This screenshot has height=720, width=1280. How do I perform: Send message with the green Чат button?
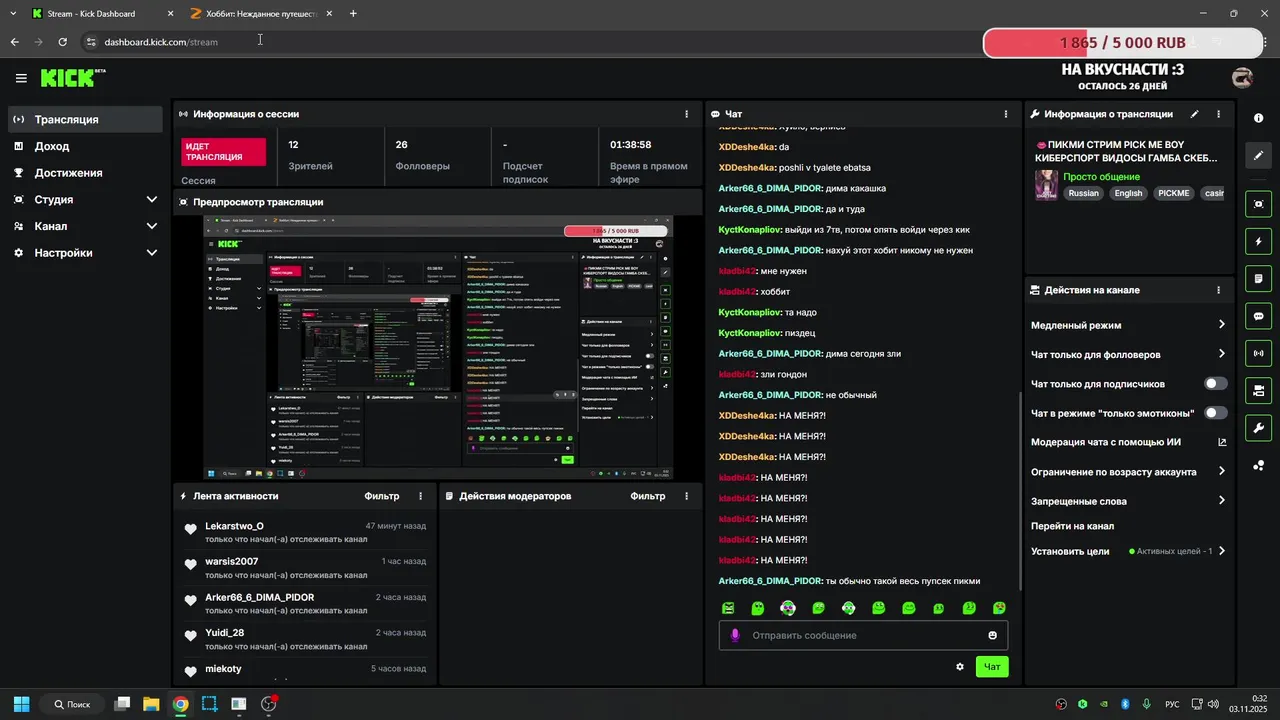click(x=992, y=667)
